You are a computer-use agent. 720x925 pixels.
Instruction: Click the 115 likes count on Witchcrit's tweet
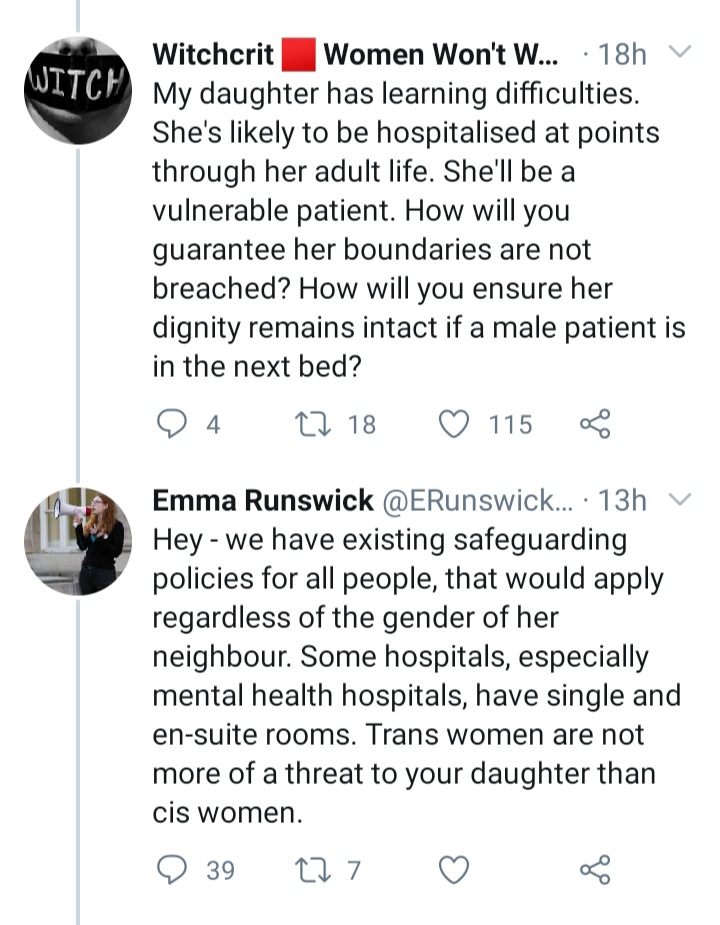pyautogui.click(x=510, y=425)
